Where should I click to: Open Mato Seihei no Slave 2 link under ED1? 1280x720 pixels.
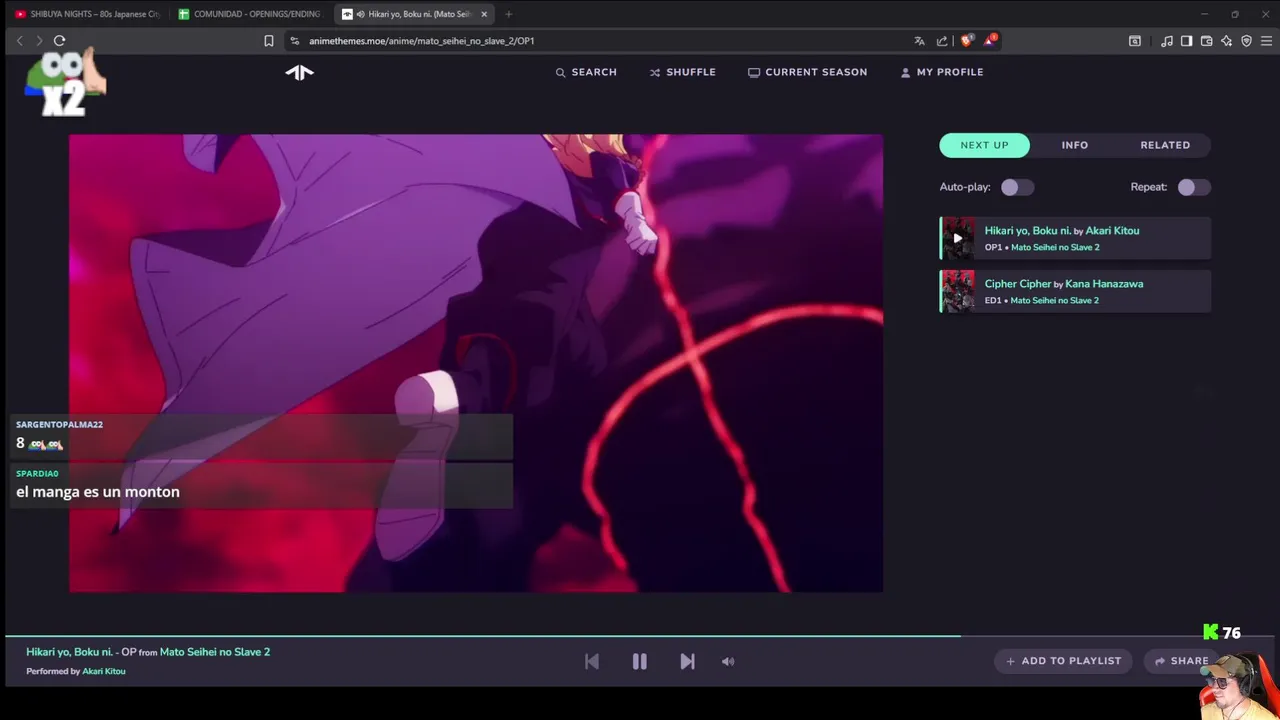(x=1054, y=300)
